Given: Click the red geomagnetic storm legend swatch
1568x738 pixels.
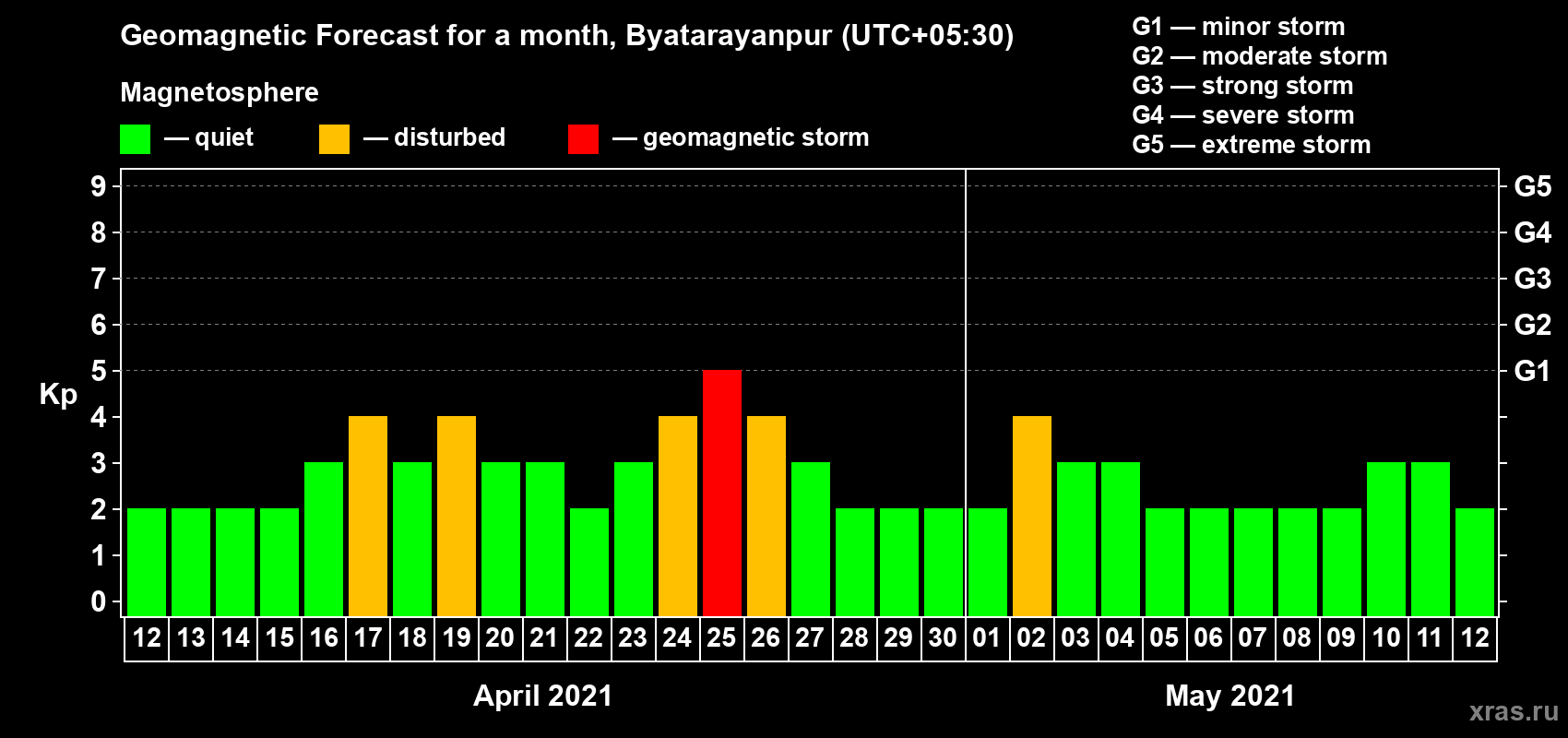Looking at the screenshot, I should (583, 139).
